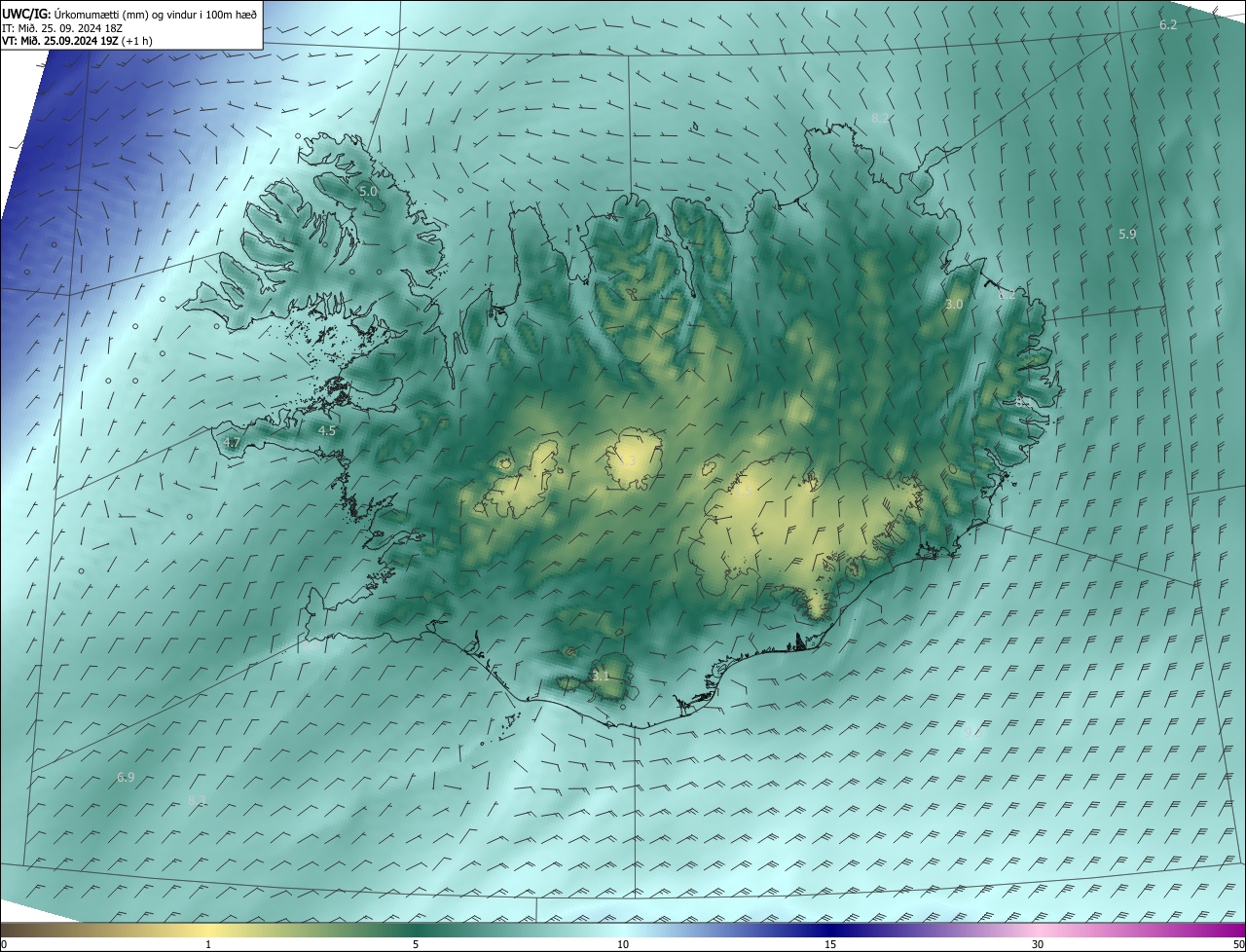The image size is (1246, 952).
Task: Click the 5.9 value label on the map
Action: coord(1127,234)
